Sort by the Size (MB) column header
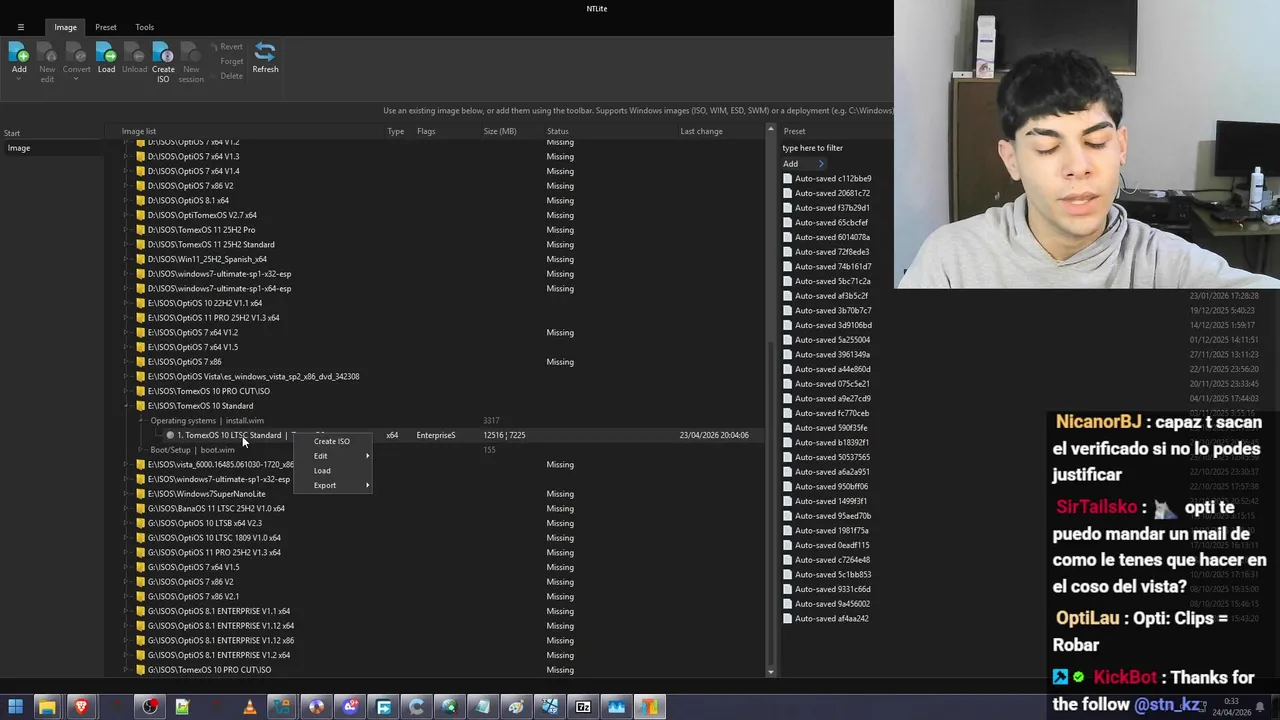The image size is (1280, 720). 500,131
